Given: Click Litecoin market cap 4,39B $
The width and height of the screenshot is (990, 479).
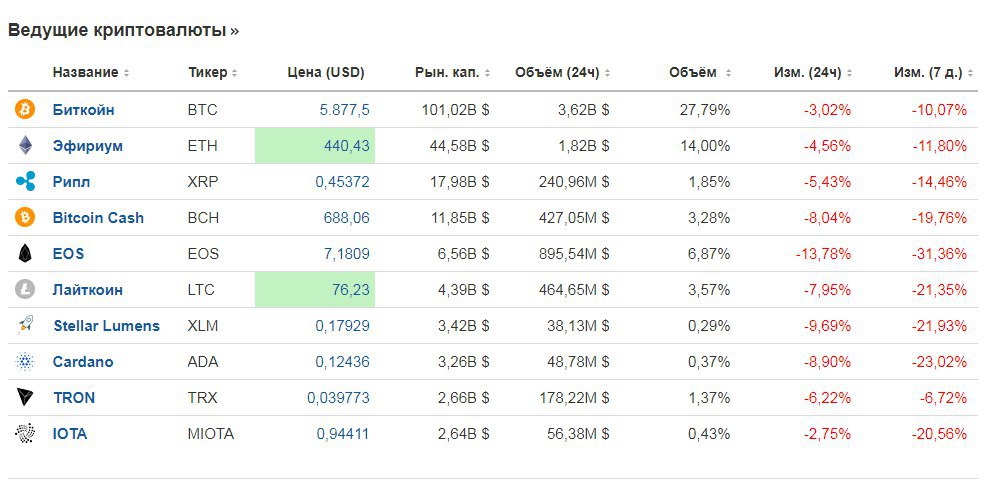Looking at the screenshot, I should coord(463,290).
